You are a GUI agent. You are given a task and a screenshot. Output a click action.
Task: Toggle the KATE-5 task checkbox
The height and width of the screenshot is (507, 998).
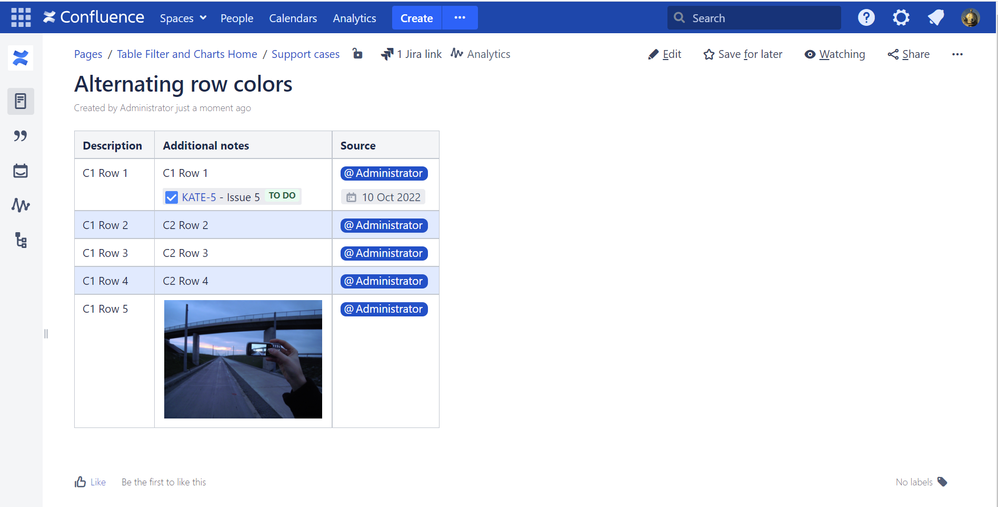(171, 197)
